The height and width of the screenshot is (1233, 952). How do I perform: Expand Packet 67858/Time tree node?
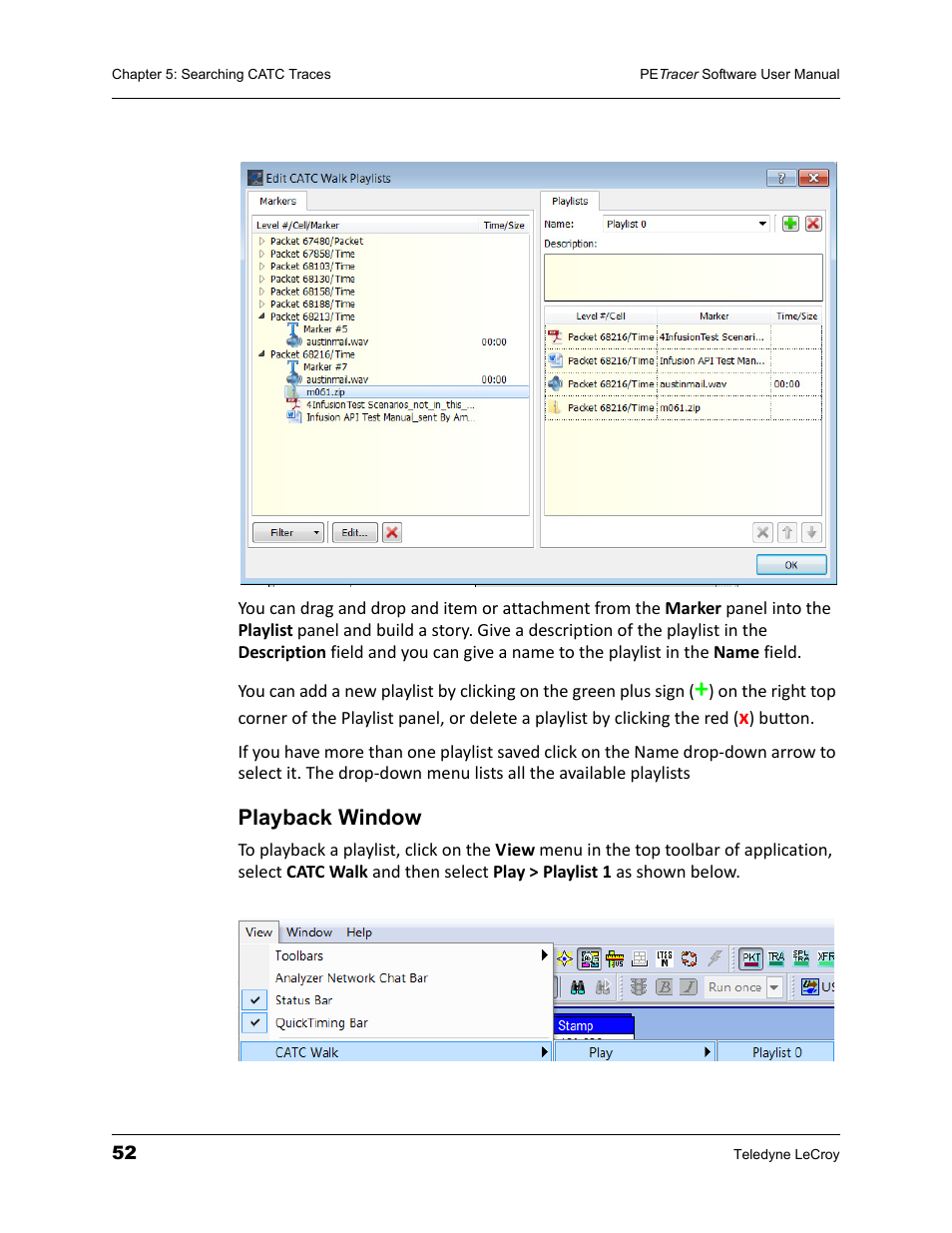[x=262, y=254]
